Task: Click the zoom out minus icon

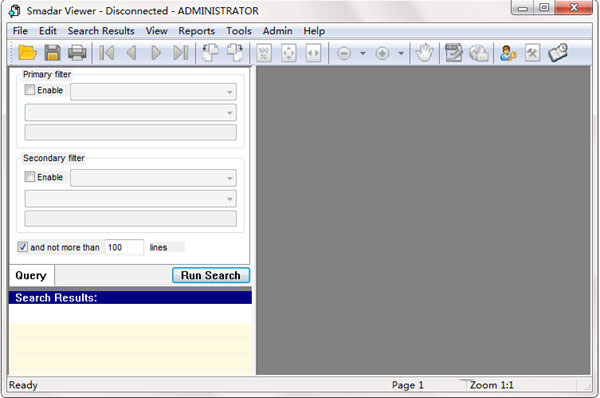Action: [344, 53]
